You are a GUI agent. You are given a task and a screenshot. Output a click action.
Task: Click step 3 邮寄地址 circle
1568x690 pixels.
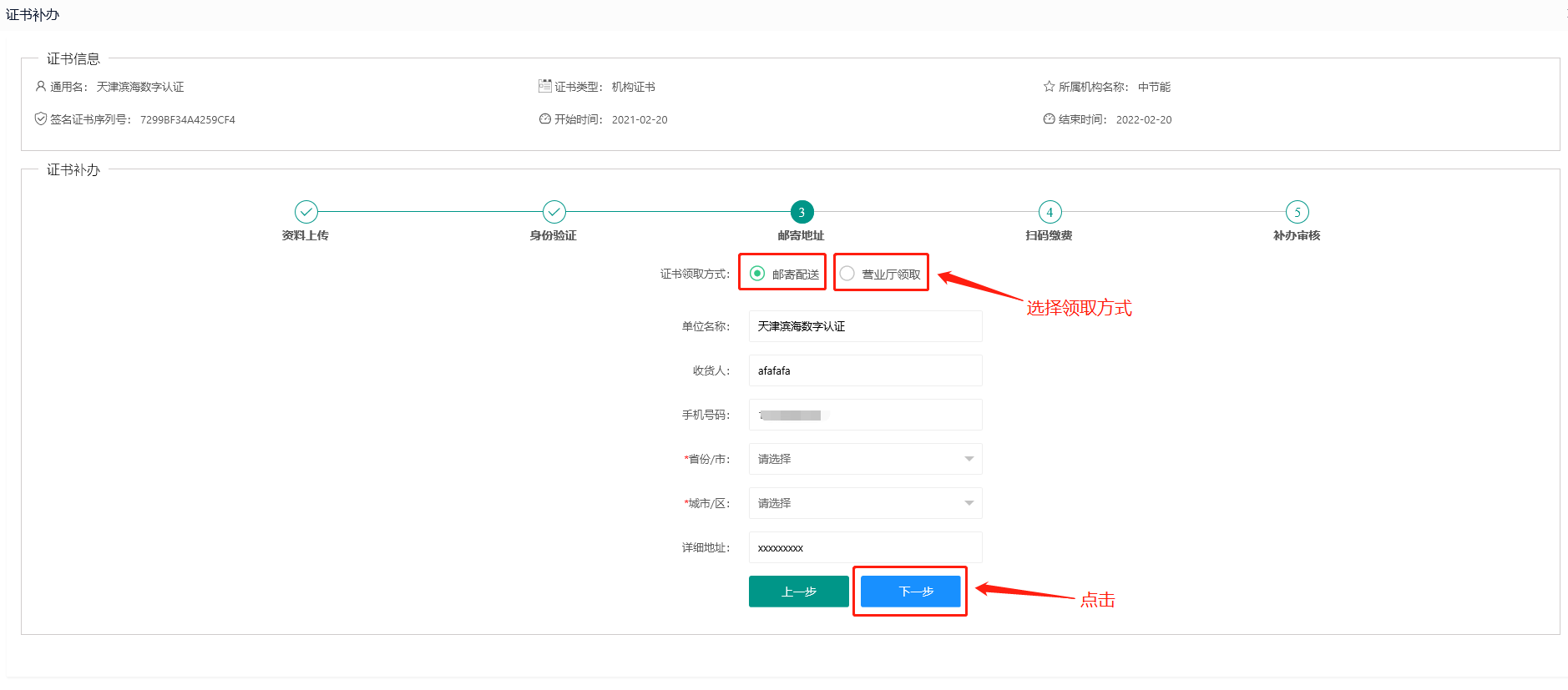[x=802, y=212]
